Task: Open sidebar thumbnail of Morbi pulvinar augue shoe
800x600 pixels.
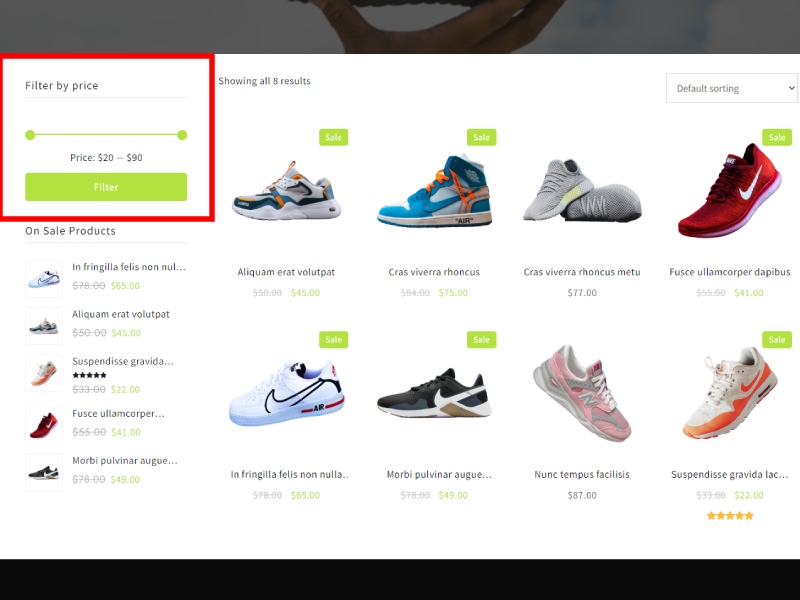Action: coord(44,472)
